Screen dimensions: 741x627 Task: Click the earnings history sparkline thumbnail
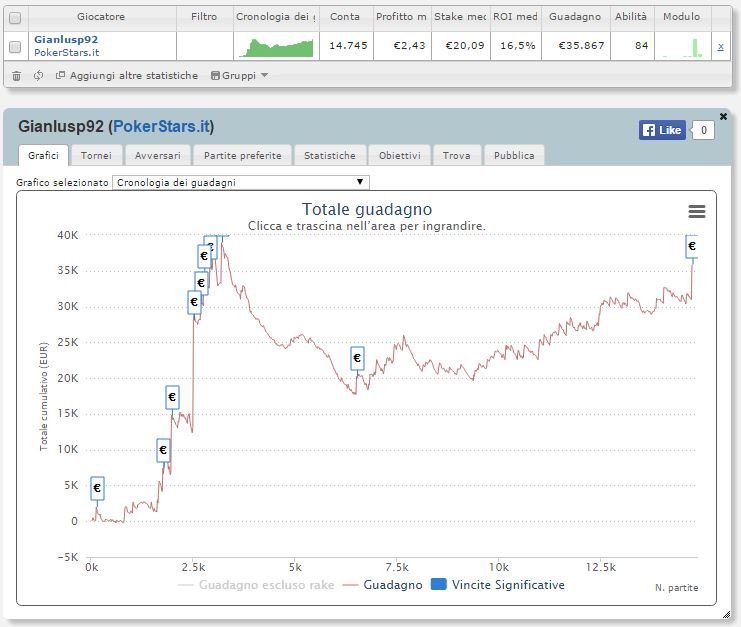(x=276, y=47)
